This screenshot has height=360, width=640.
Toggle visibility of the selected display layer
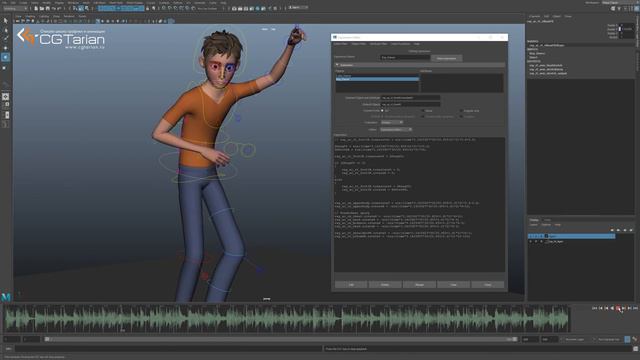pyautogui.click(x=531, y=236)
